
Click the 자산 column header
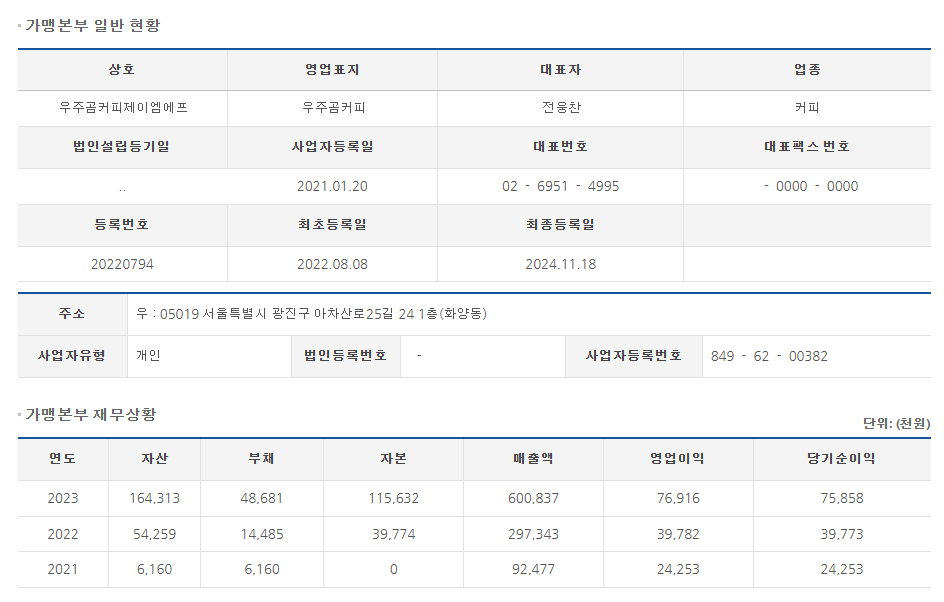[x=155, y=459]
